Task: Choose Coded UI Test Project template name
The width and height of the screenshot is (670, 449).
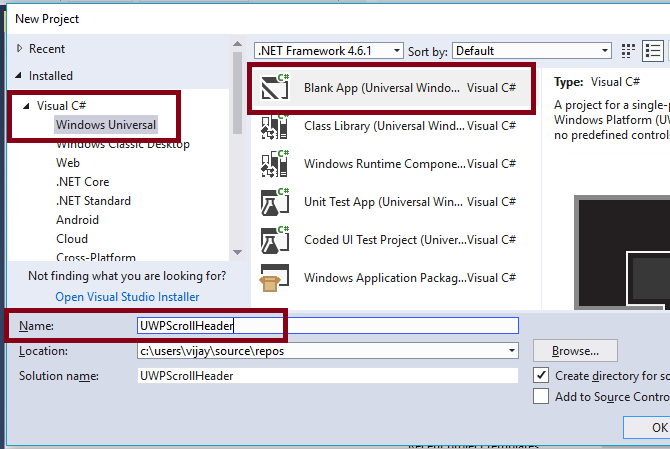Action: (385, 240)
